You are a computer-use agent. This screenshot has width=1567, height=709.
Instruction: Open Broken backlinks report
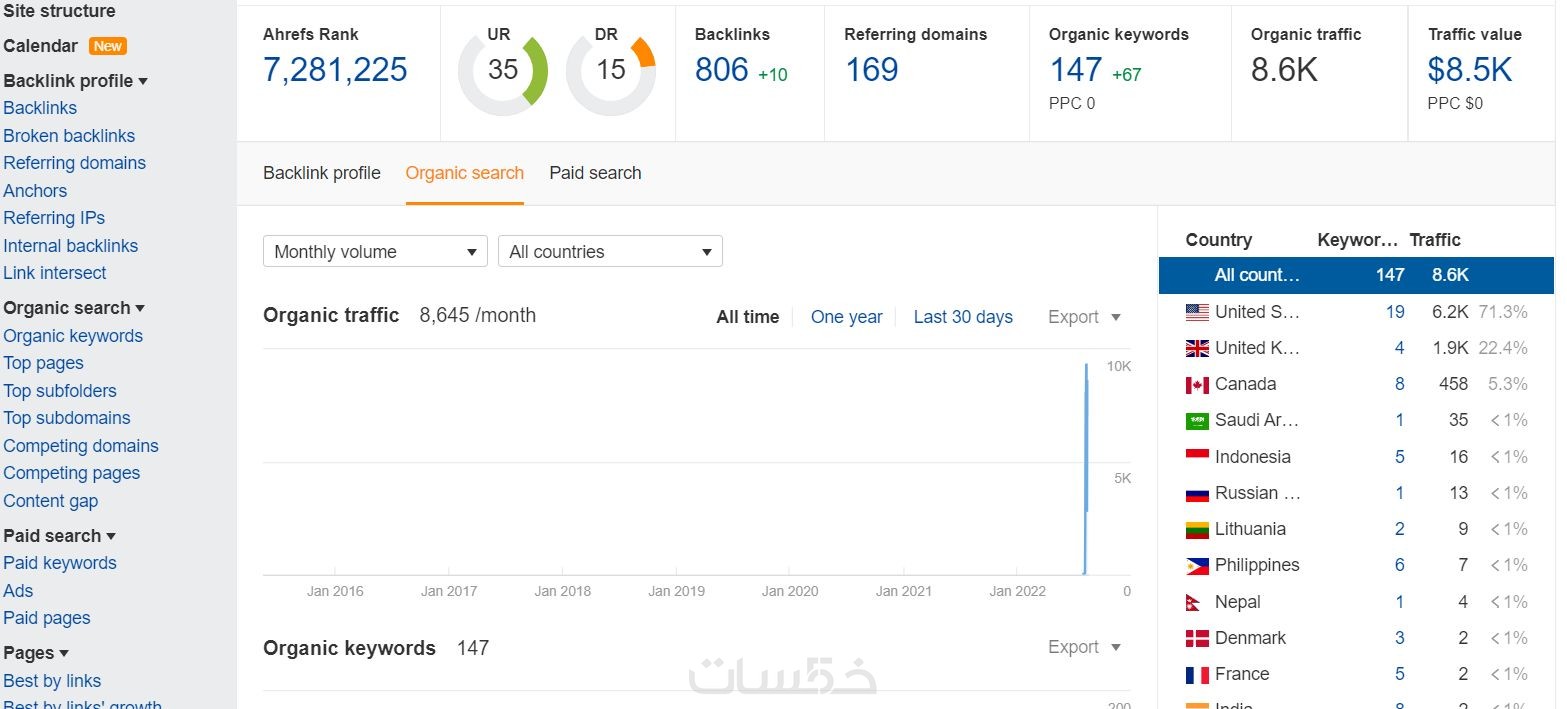point(69,136)
